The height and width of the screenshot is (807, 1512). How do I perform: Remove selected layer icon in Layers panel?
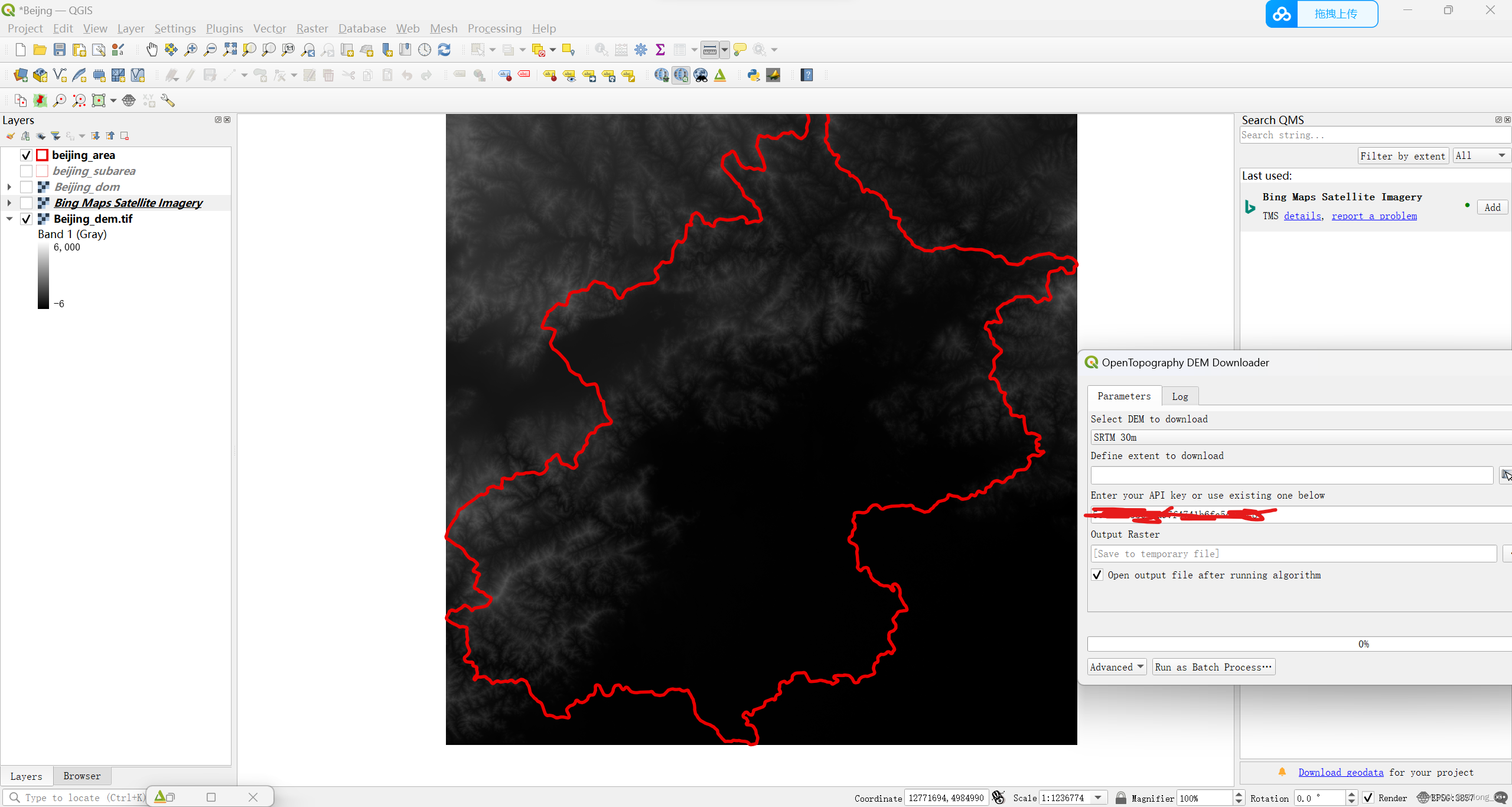pos(125,136)
